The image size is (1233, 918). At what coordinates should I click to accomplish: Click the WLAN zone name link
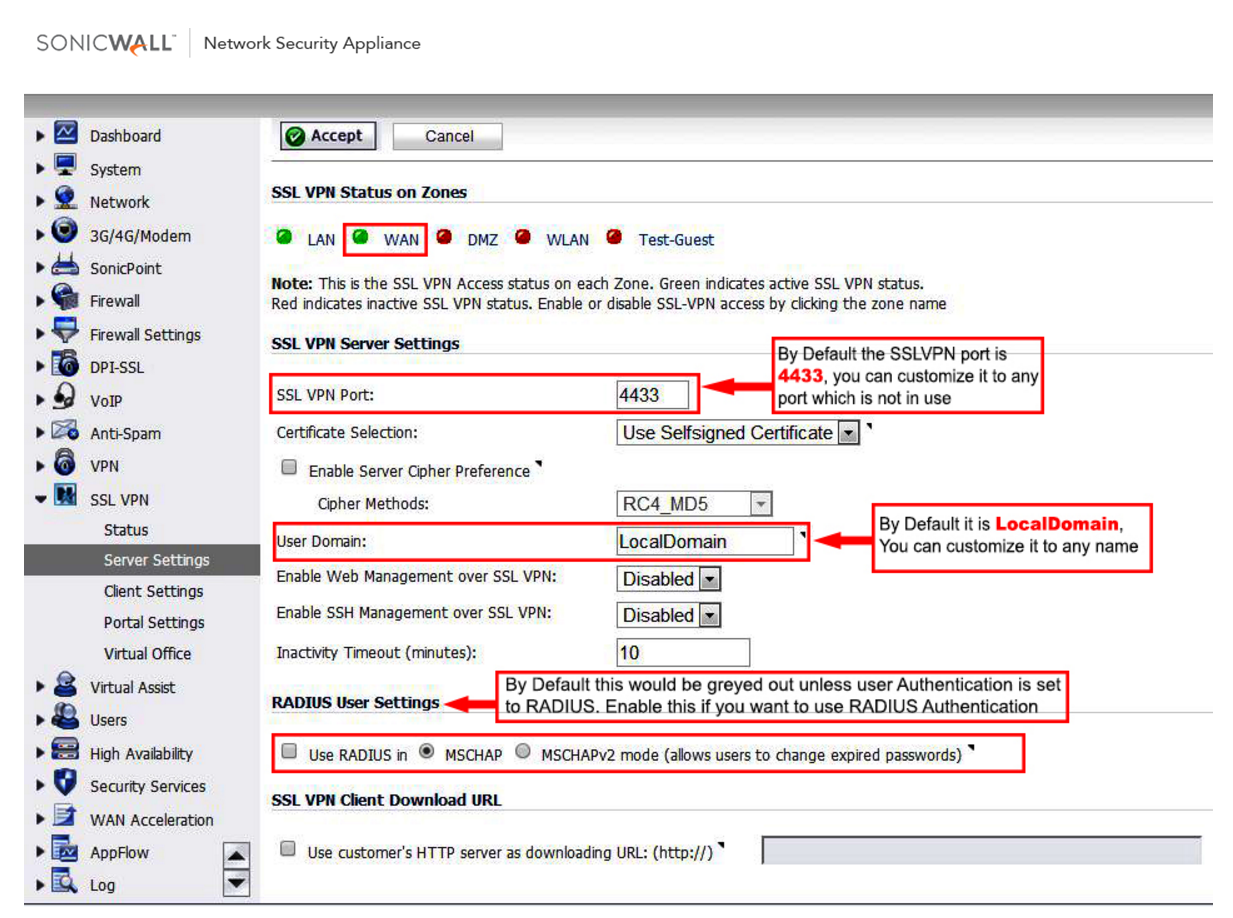(x=567, y=240)
